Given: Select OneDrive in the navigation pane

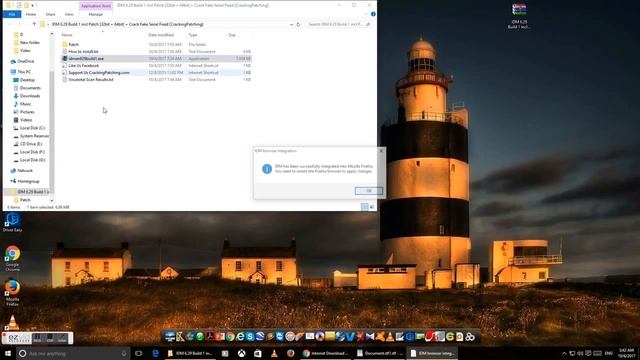Looking at the screenshot, I should point(25,61).
